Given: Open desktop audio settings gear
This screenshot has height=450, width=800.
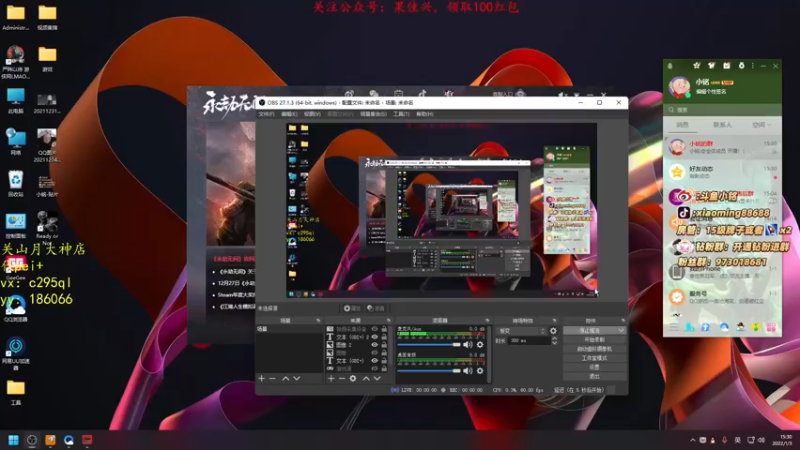Looking at the screenshot, I should tap(480, 371).
